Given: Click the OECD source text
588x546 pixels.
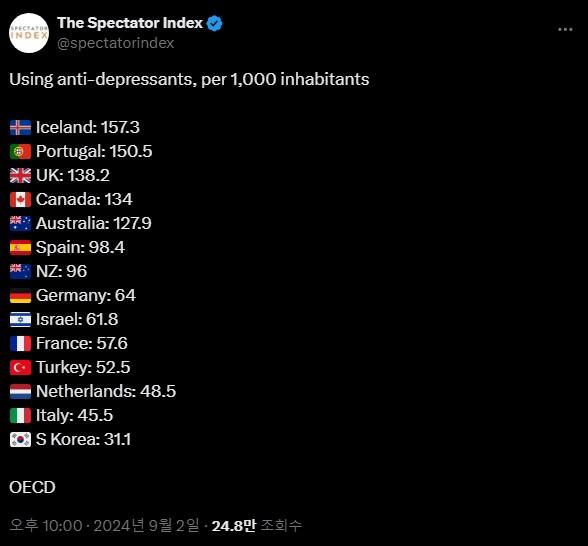Looking at the screenshot, I should coord(32,488).
